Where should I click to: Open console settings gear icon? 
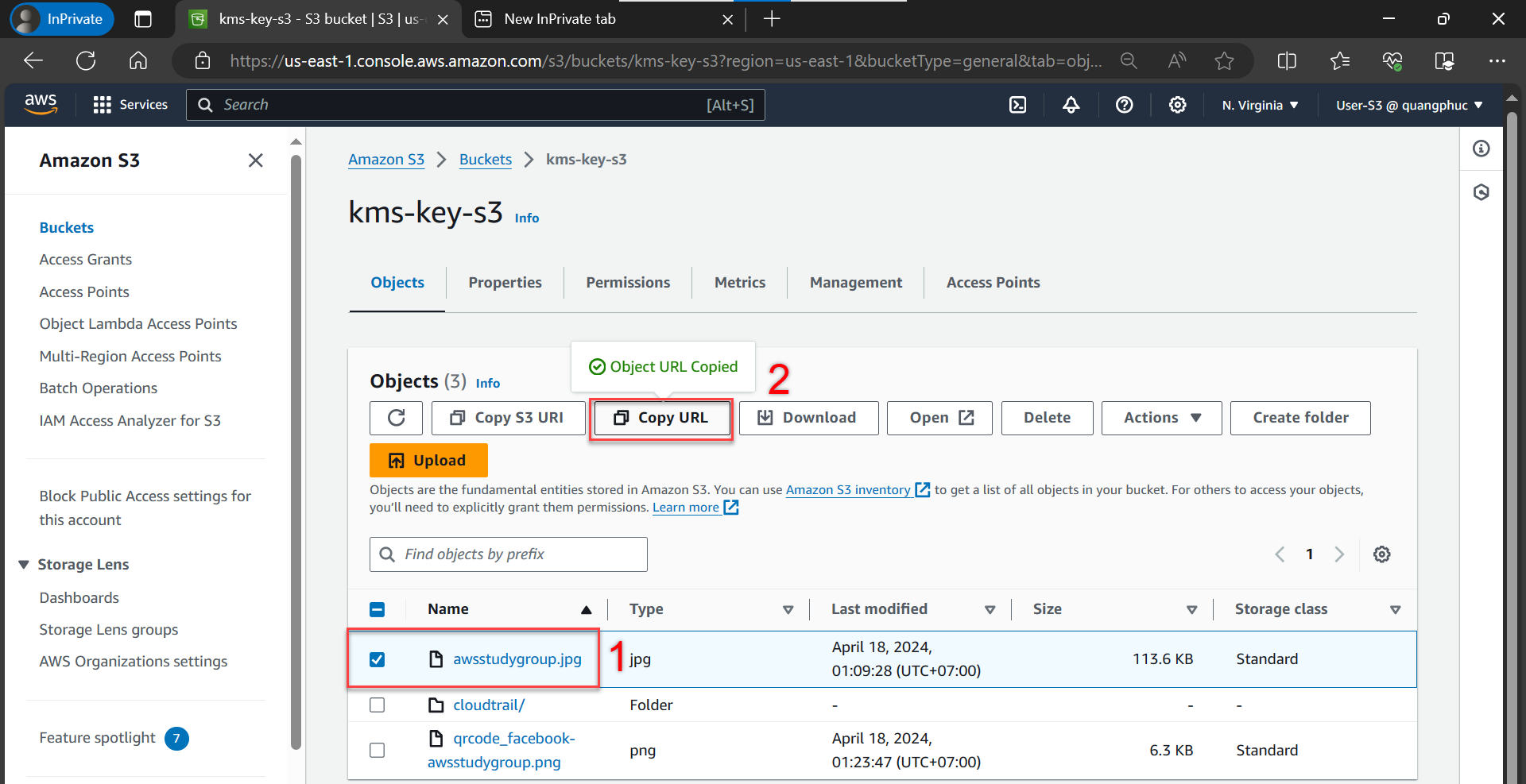point(1177,105)
